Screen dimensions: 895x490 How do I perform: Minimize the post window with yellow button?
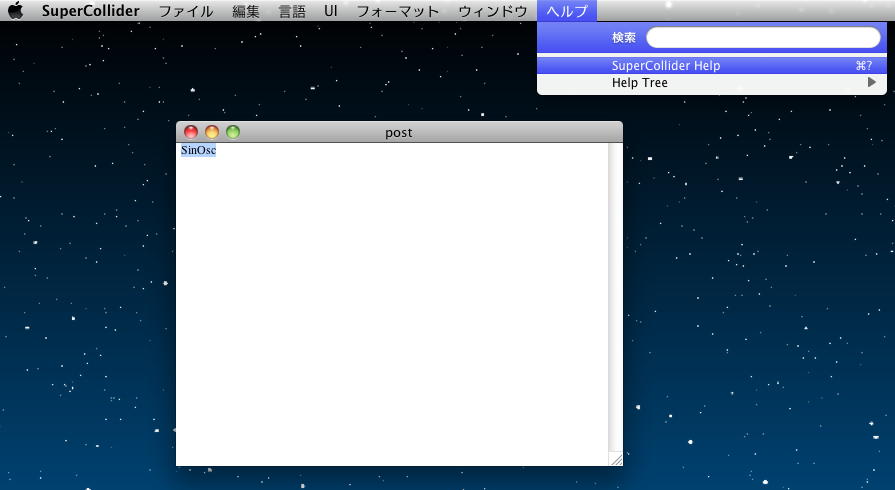tap(212, 132)
